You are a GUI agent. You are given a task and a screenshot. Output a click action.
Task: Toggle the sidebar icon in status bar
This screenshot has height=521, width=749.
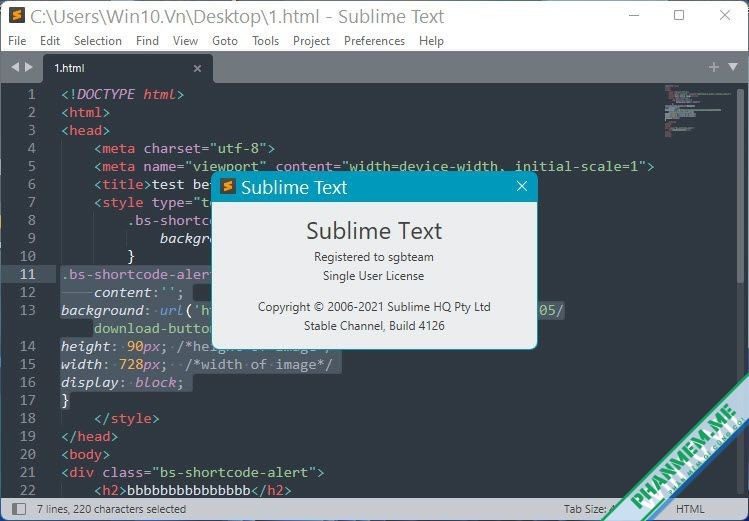[x=19, y=509]
